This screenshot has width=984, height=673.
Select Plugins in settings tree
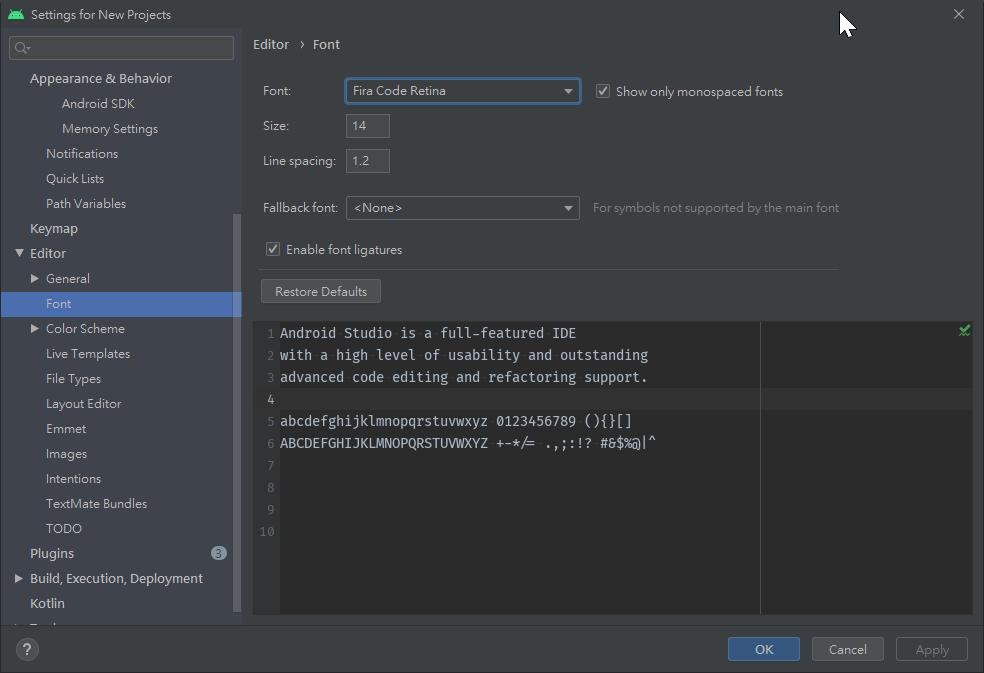point(52,554)
